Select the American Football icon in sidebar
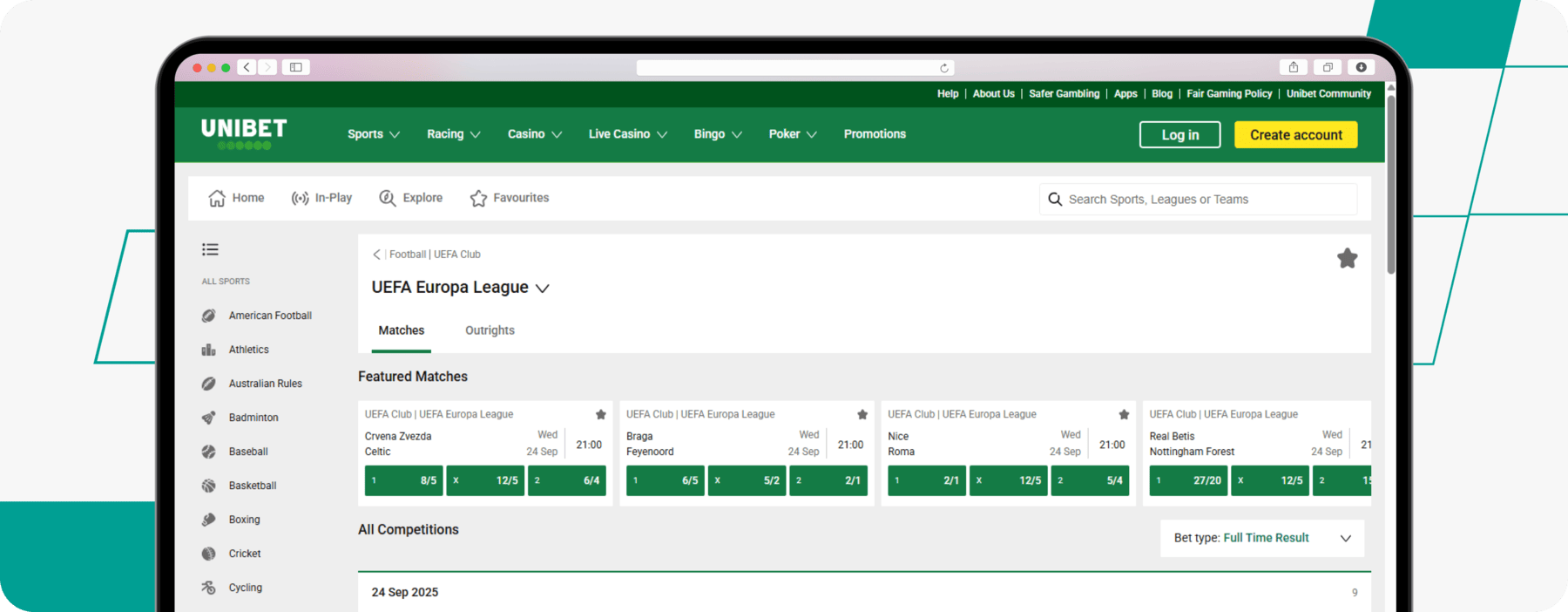This screenshot has width=1568, height=612. (x=209, y=316)
